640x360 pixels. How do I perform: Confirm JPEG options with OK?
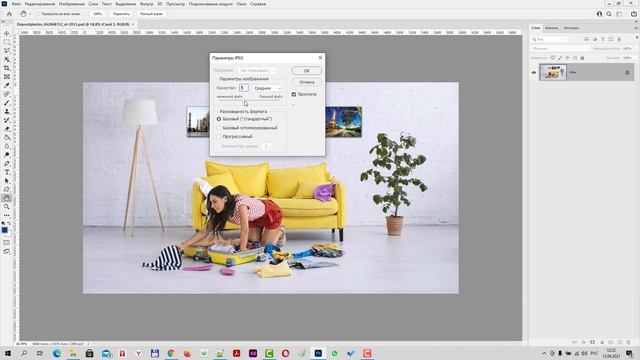(307, 71)
